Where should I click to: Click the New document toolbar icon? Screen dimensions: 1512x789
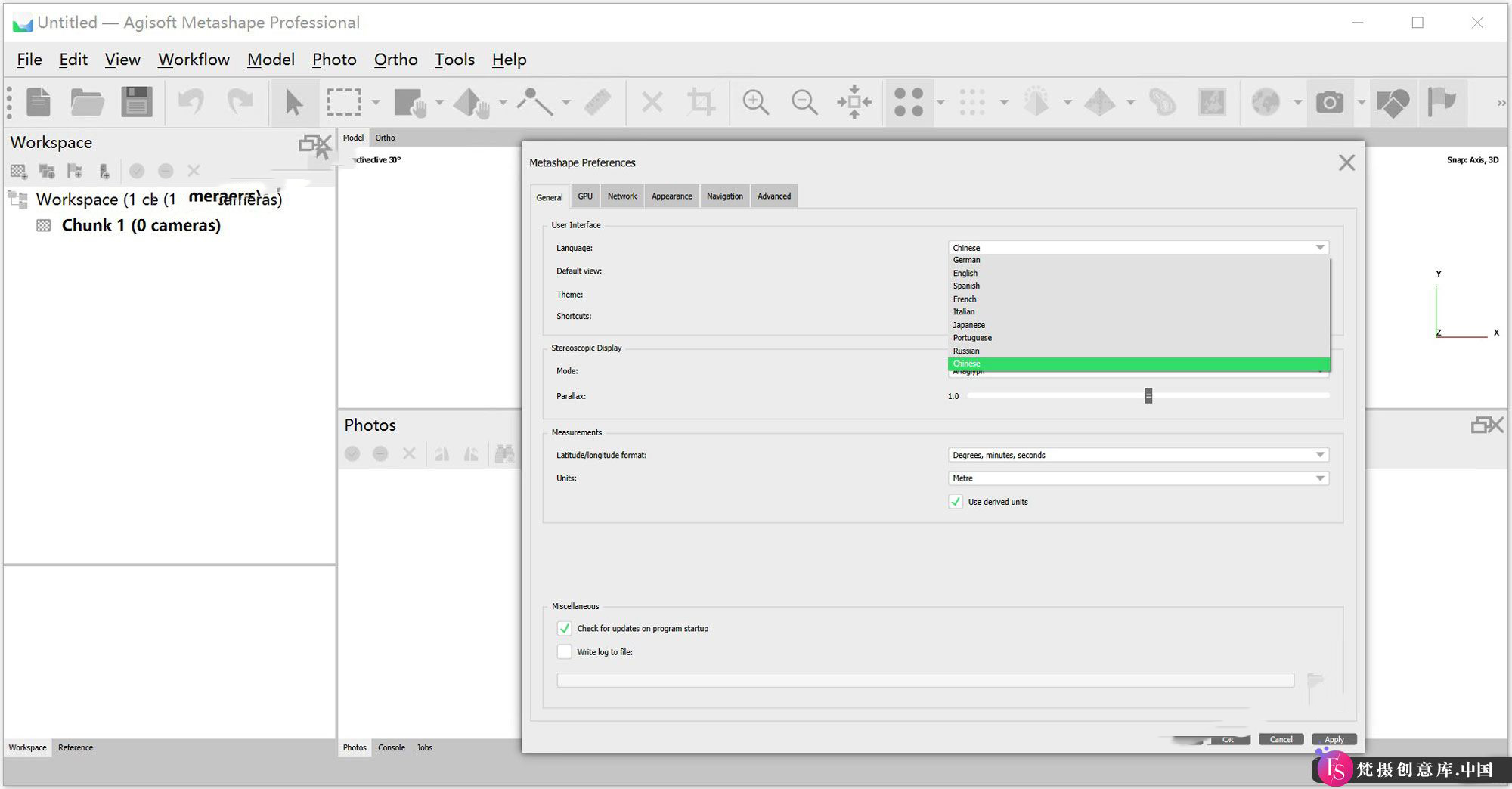pos(39,102)
